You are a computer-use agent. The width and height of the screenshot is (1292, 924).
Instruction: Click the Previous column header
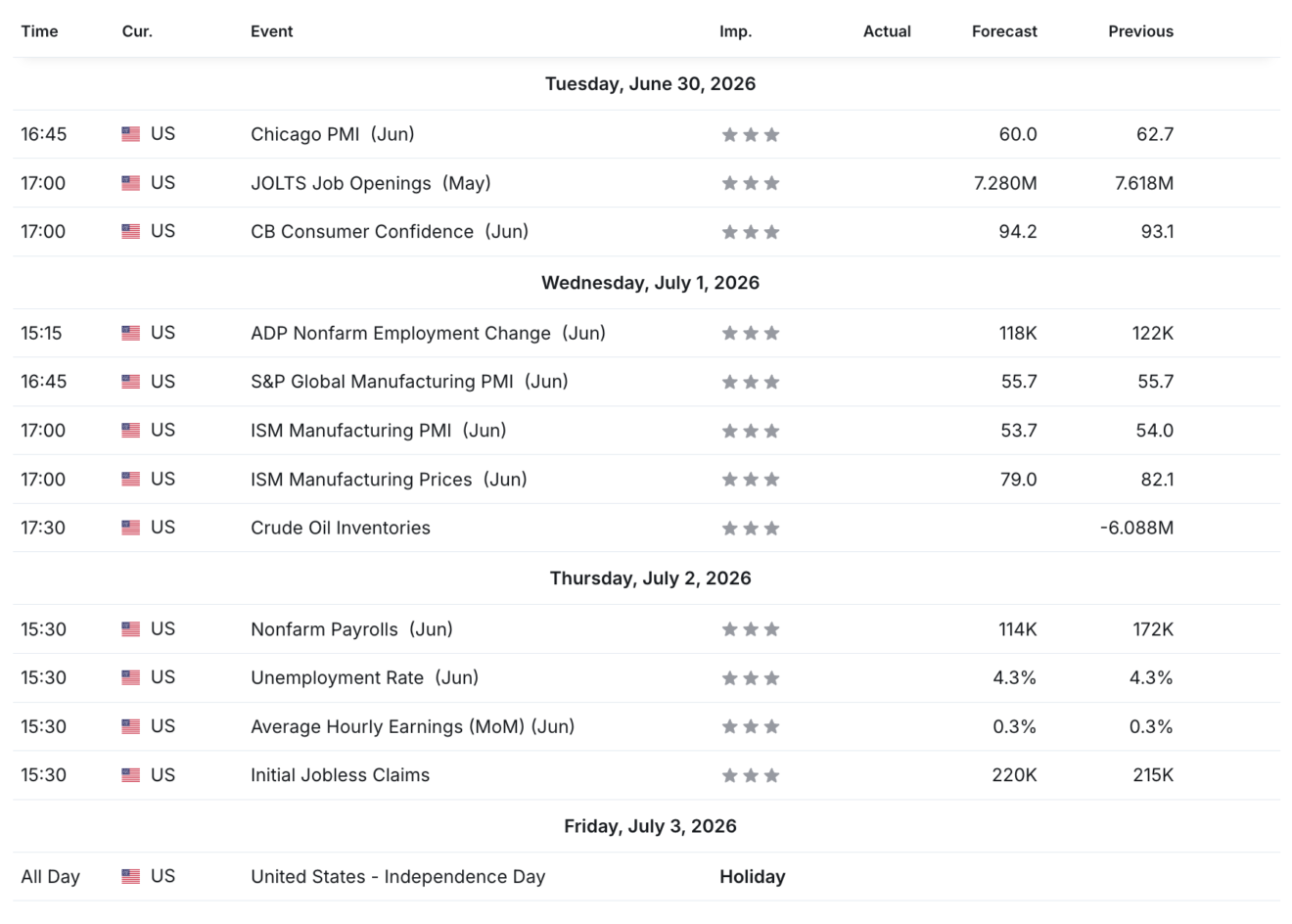tap(1140, 31)
